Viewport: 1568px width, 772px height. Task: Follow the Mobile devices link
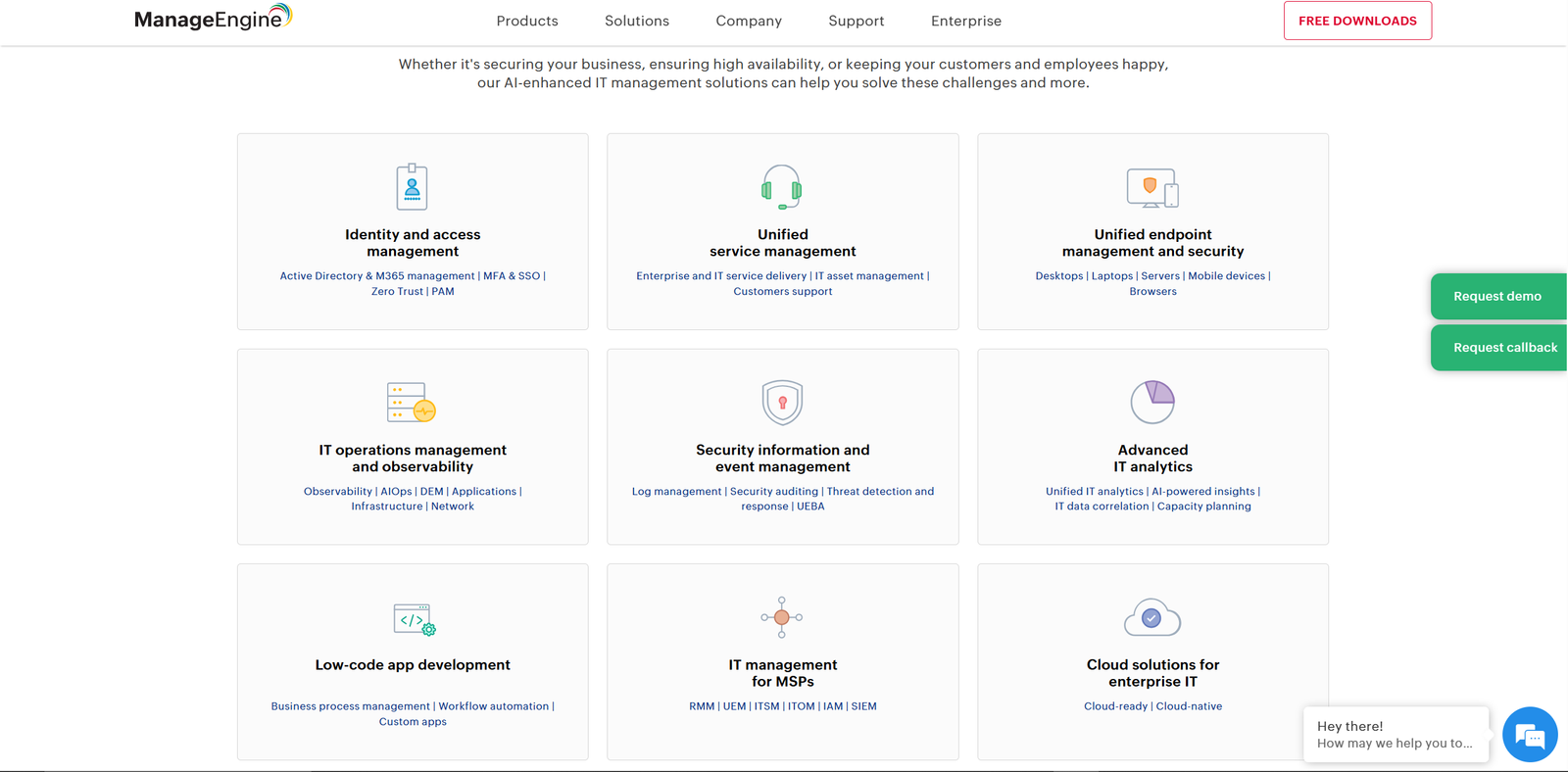1227,276
